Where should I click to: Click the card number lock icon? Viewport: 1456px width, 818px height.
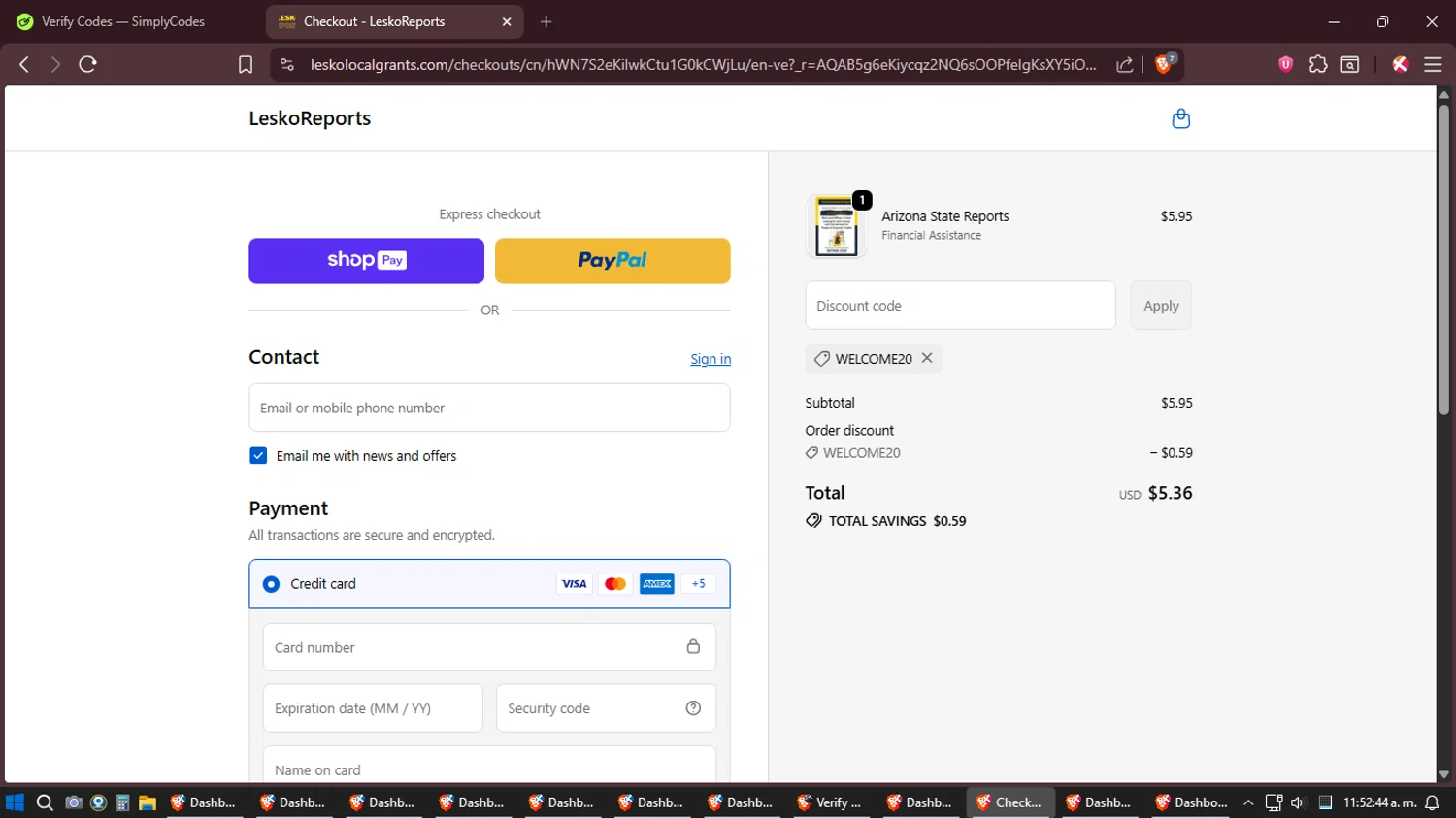(693, 646)
